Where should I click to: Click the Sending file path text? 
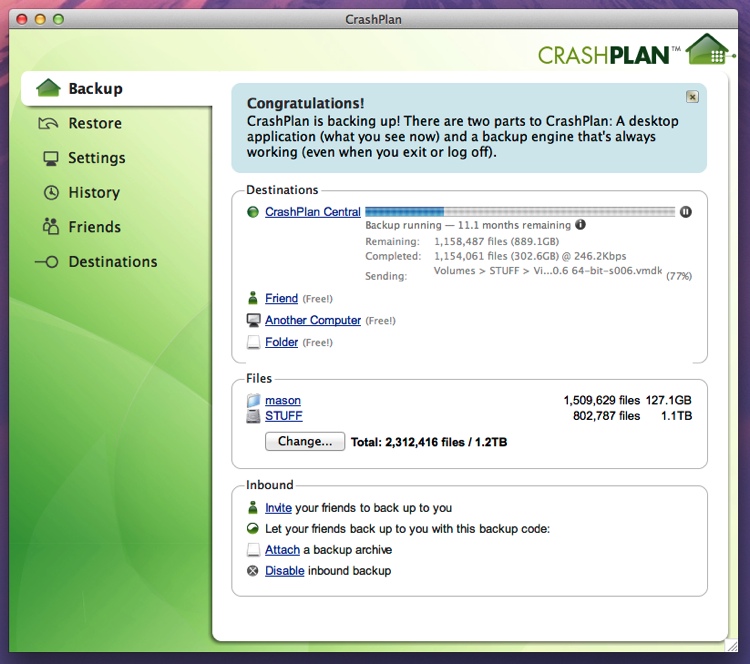548,271
